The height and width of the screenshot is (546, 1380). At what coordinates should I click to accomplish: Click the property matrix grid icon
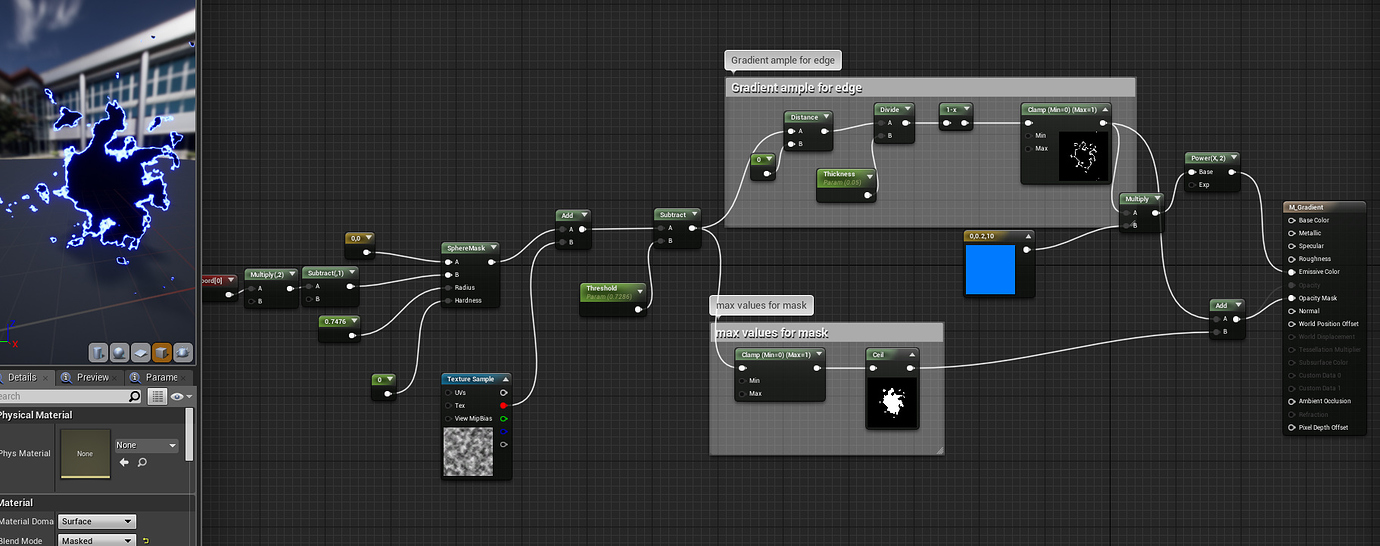(157, 397)
